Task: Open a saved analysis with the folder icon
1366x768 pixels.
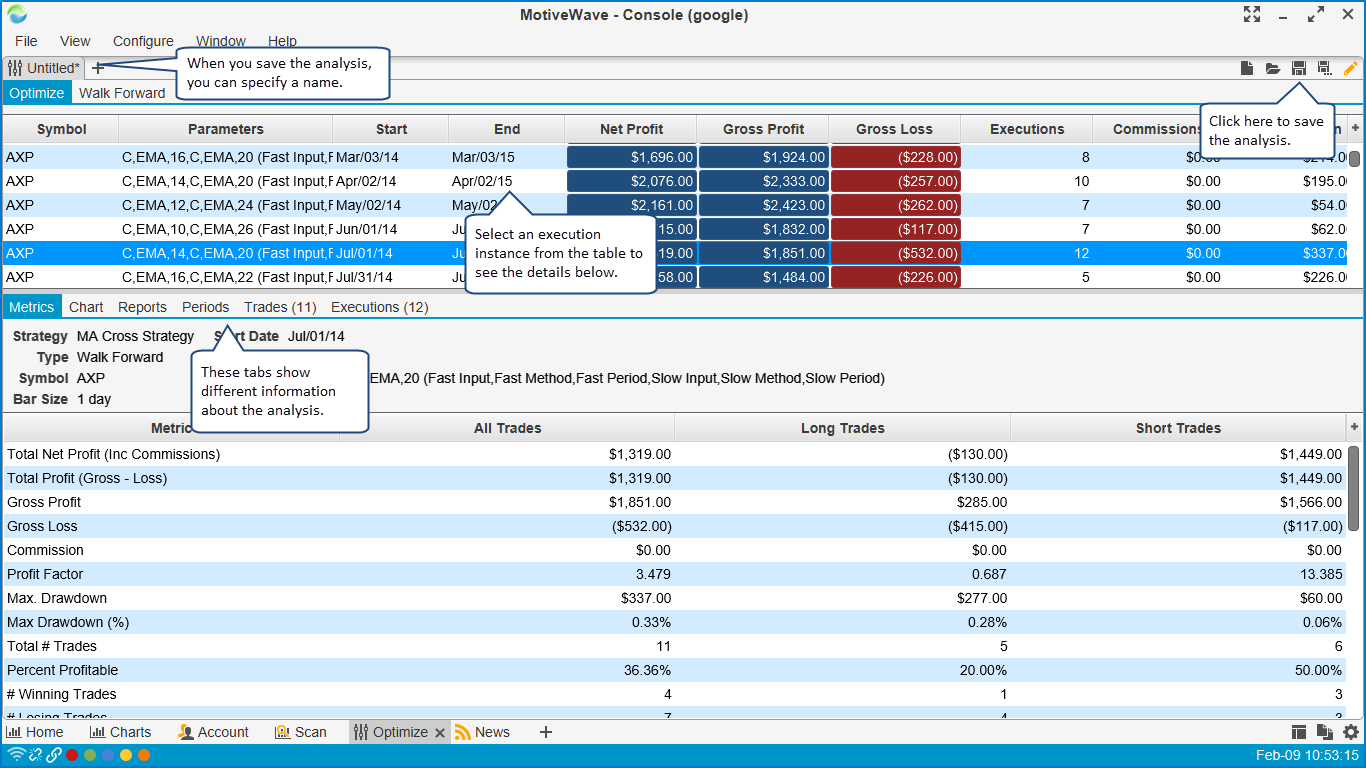Action: 1273,68
